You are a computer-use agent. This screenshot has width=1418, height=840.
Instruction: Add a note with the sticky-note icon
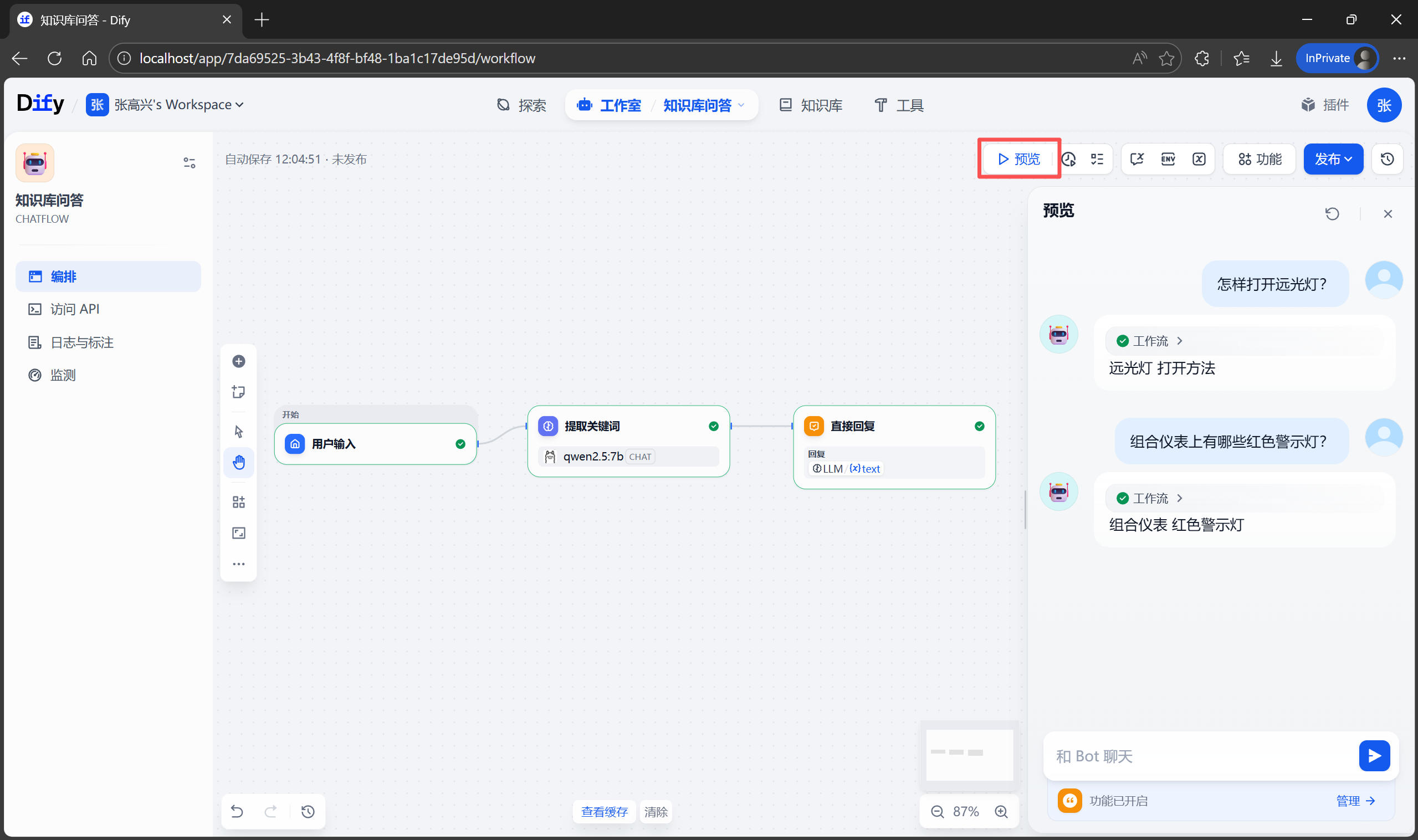coord(238,392)
